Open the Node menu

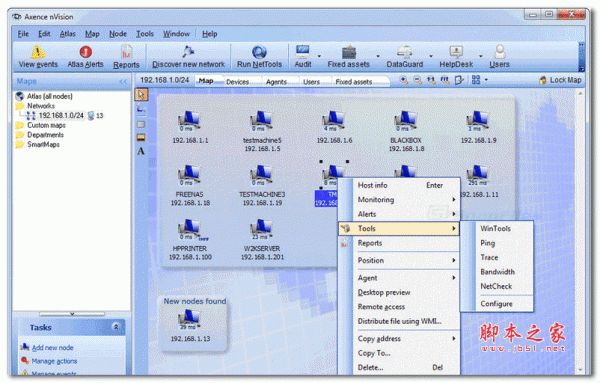pyautogui.click(x=117, y=34)
